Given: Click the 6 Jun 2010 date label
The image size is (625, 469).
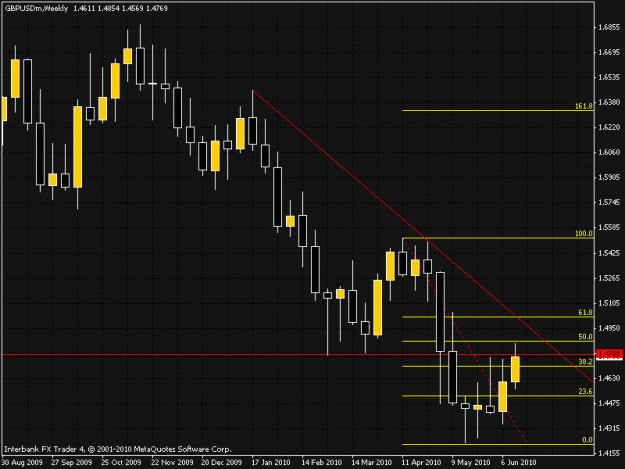Looking at the screenshot, I should click(x=519, y=463).
